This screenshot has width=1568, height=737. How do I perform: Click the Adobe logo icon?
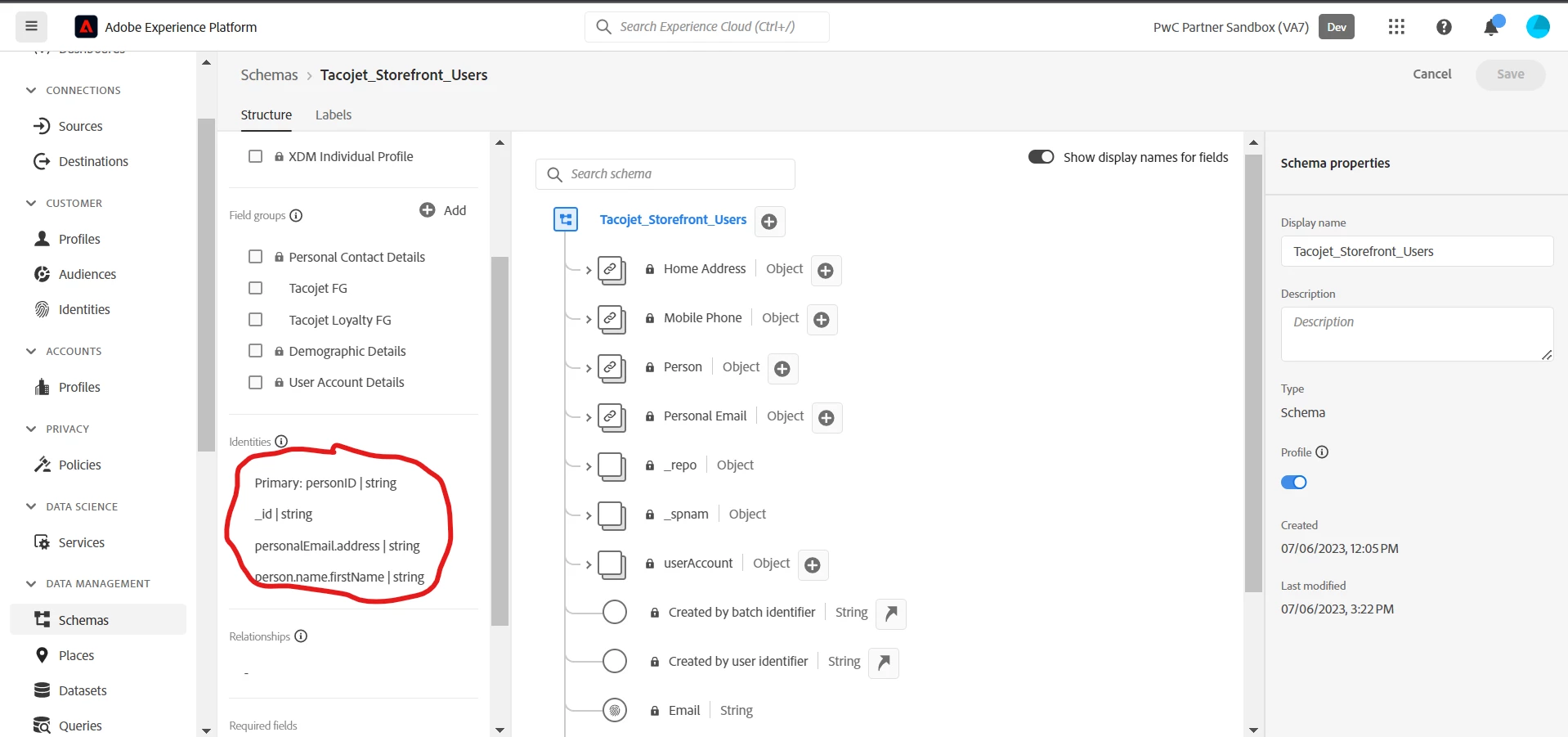click(x=86, y=27)
